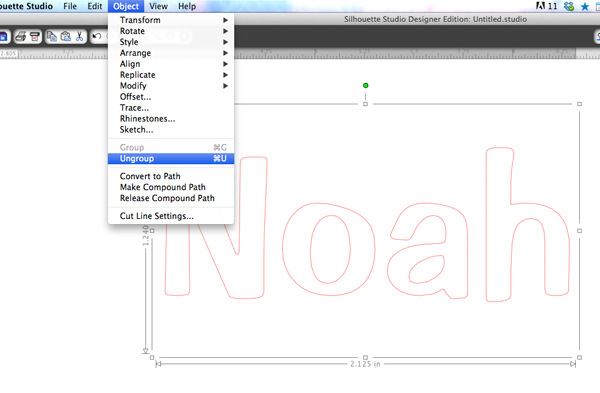Open the File menu
600x393 pixels.
[70, 6]
